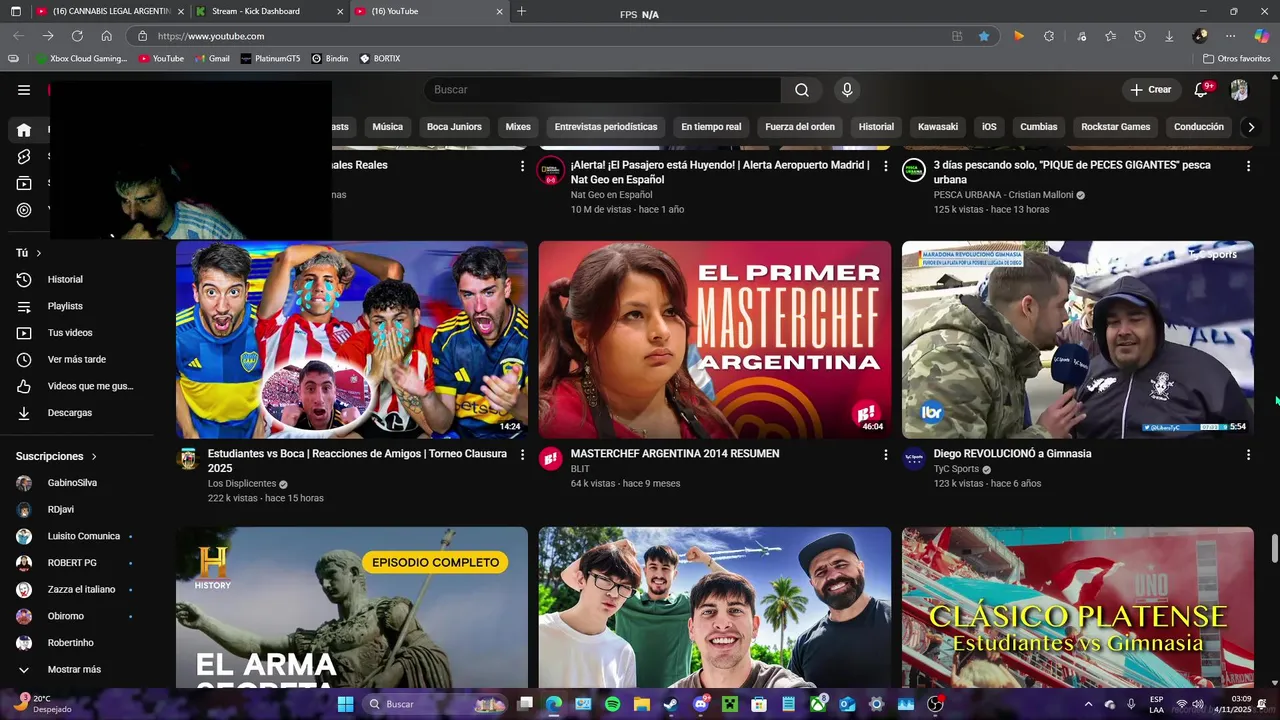Click the orange play icon in browser toolbar
1280x720 pixels.
(x=1019, y=36)
